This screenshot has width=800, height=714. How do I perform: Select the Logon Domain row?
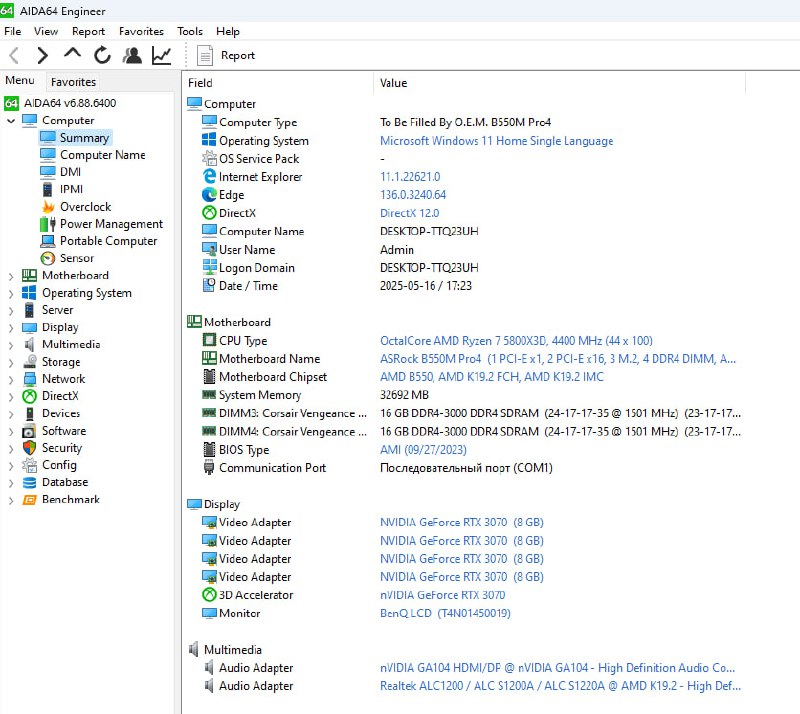tap(464, 268)
